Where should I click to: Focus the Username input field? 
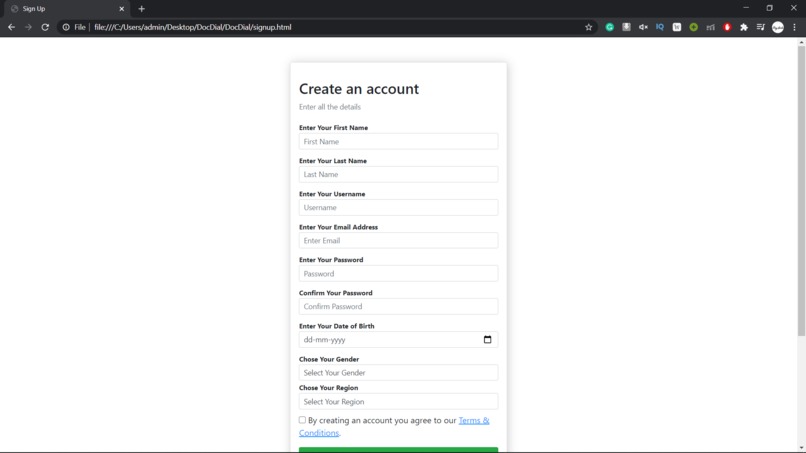pyautogui.click(x=398, y=207)
